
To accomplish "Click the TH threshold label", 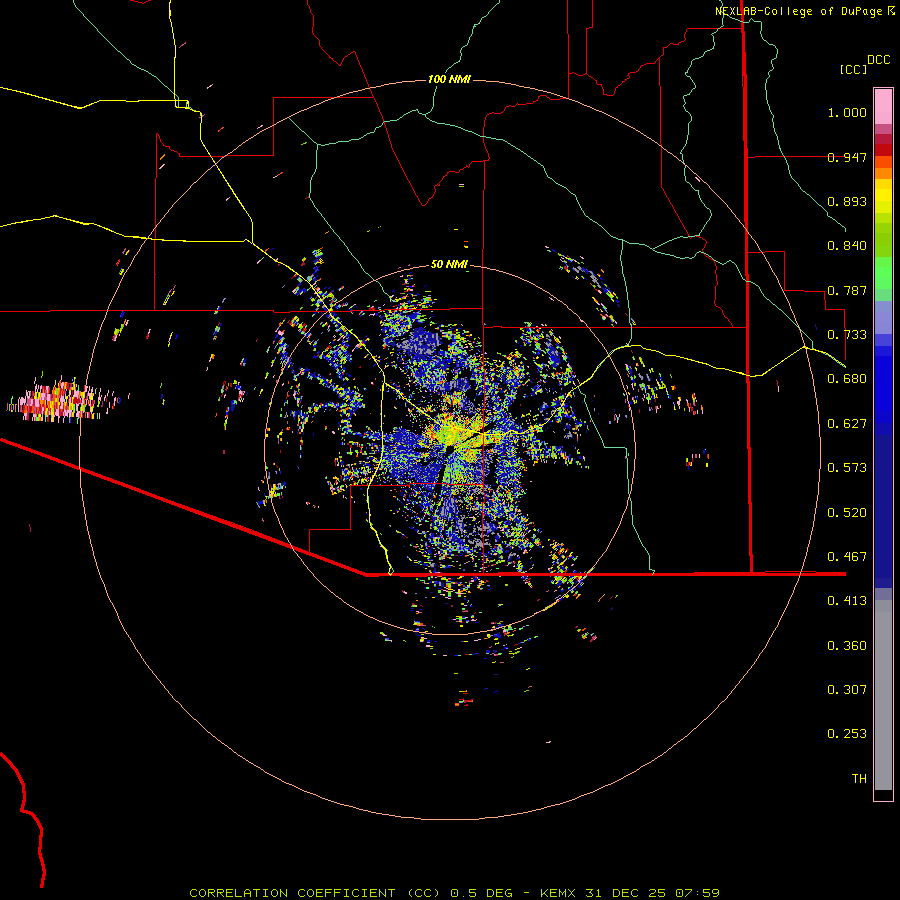I will coord(859,779).
